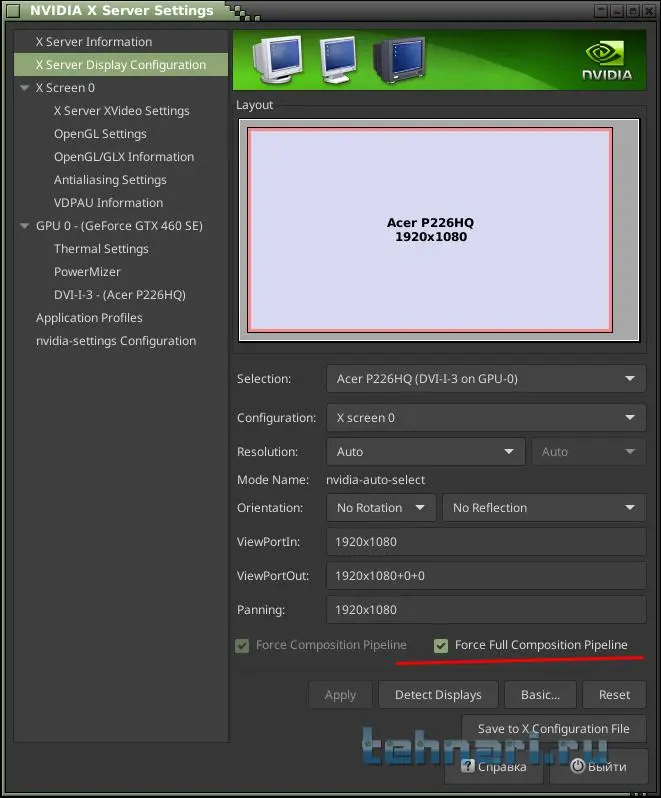This screenshot has height=798, width=661.
Task: Open the Selection display dropdown
Action: (x=486, y=379)
